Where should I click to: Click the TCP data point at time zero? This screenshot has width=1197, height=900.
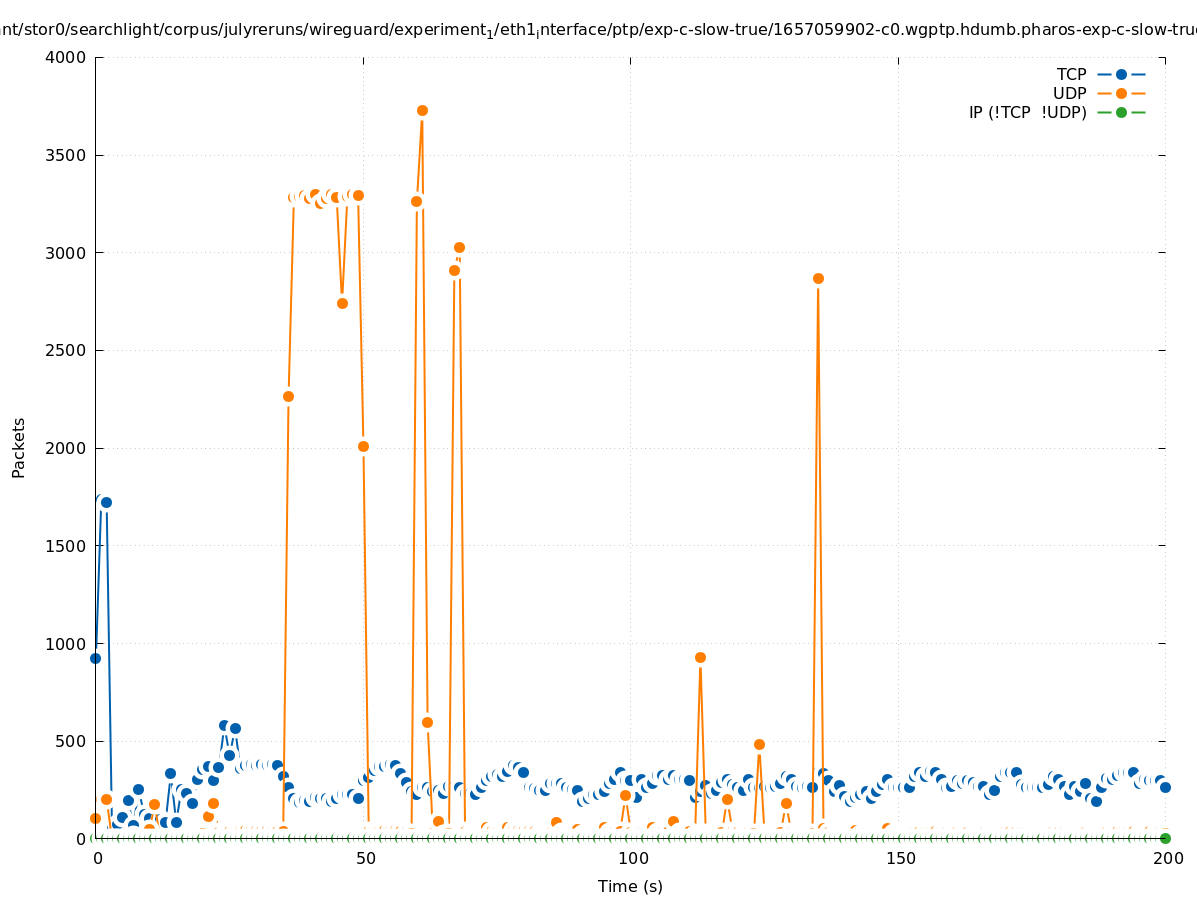click(x=95, y=658)
